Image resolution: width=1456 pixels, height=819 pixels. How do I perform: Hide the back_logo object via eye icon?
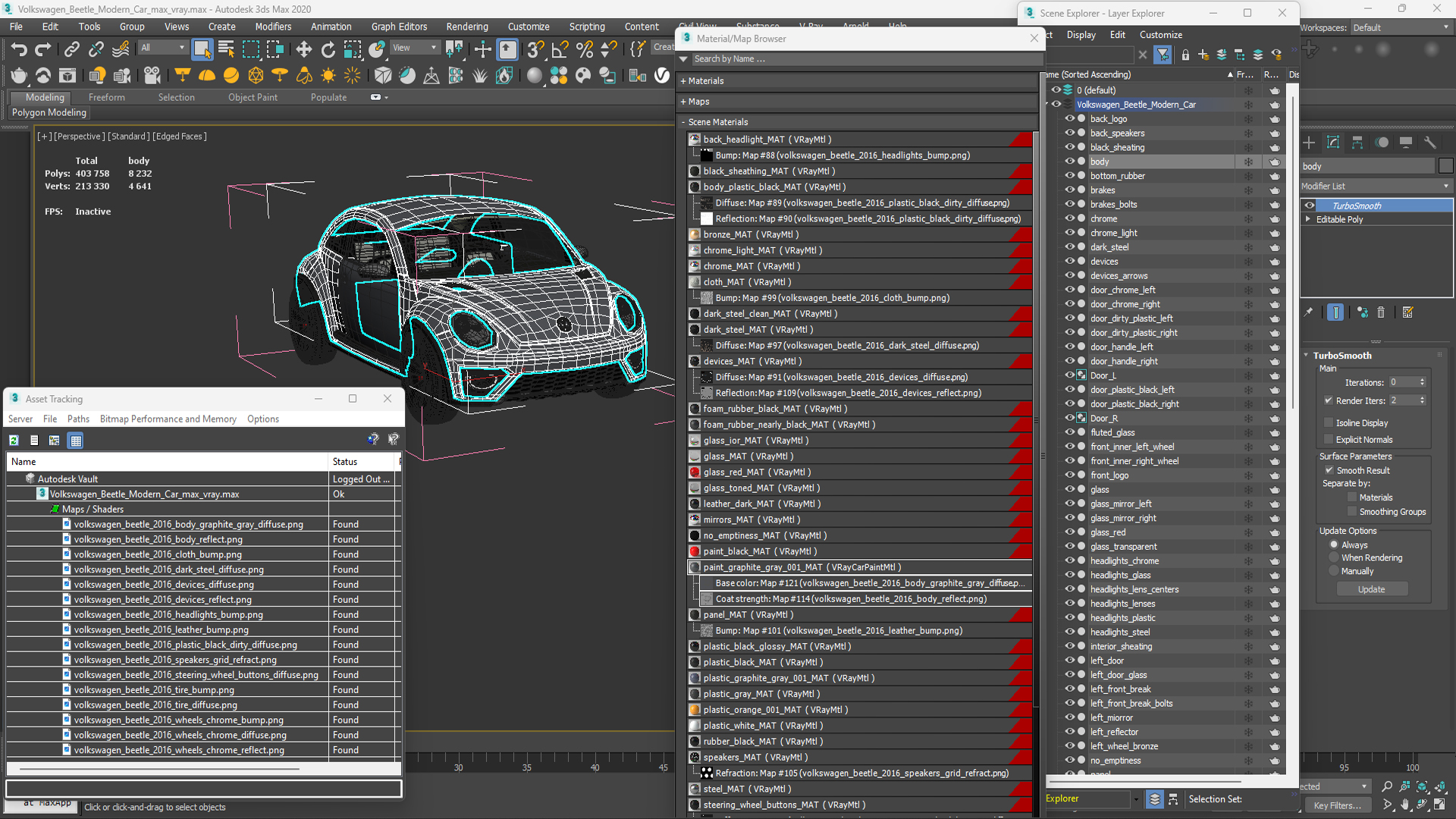click(1069, 119)
